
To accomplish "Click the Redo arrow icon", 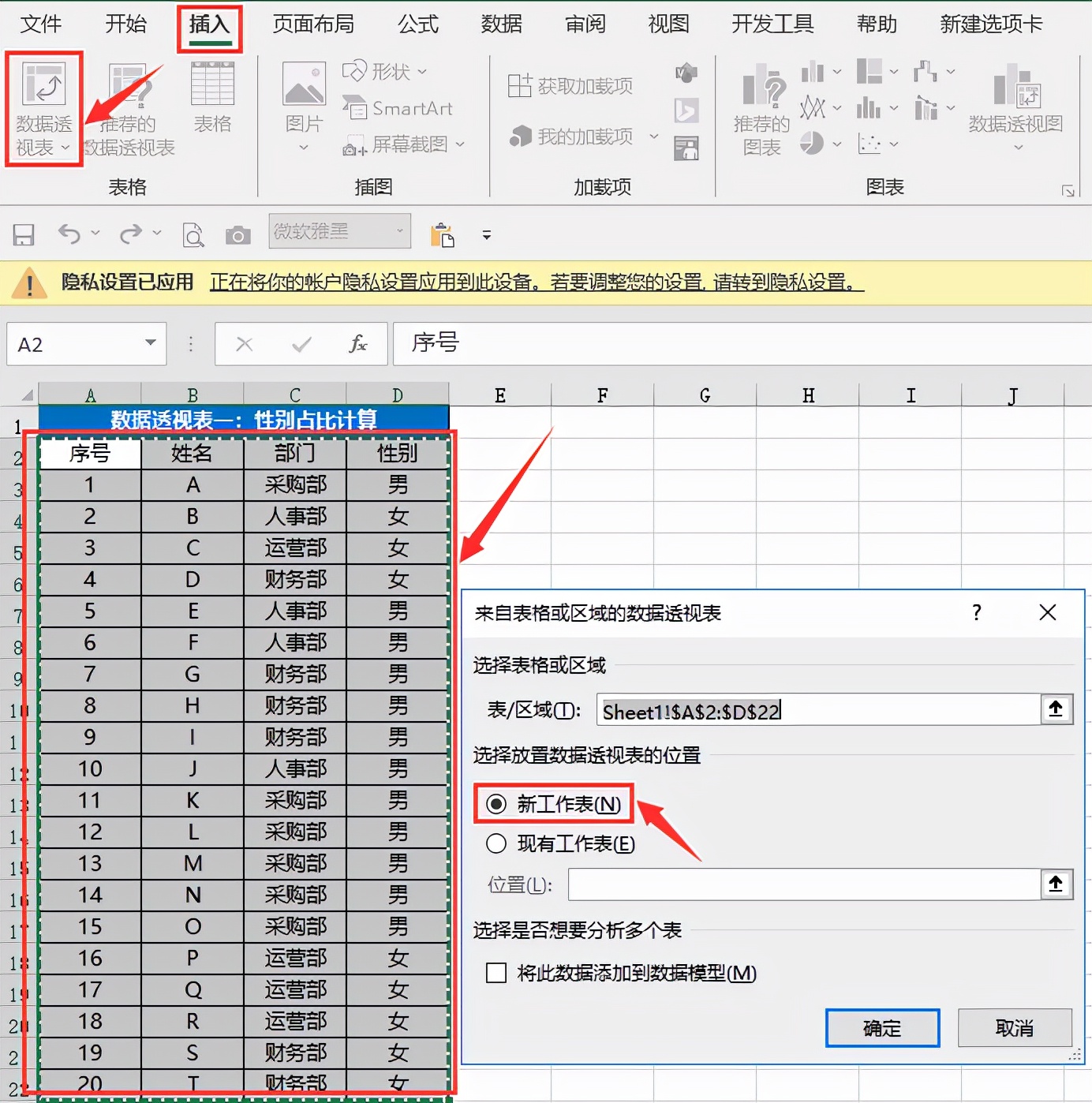I will pos(131,234).
